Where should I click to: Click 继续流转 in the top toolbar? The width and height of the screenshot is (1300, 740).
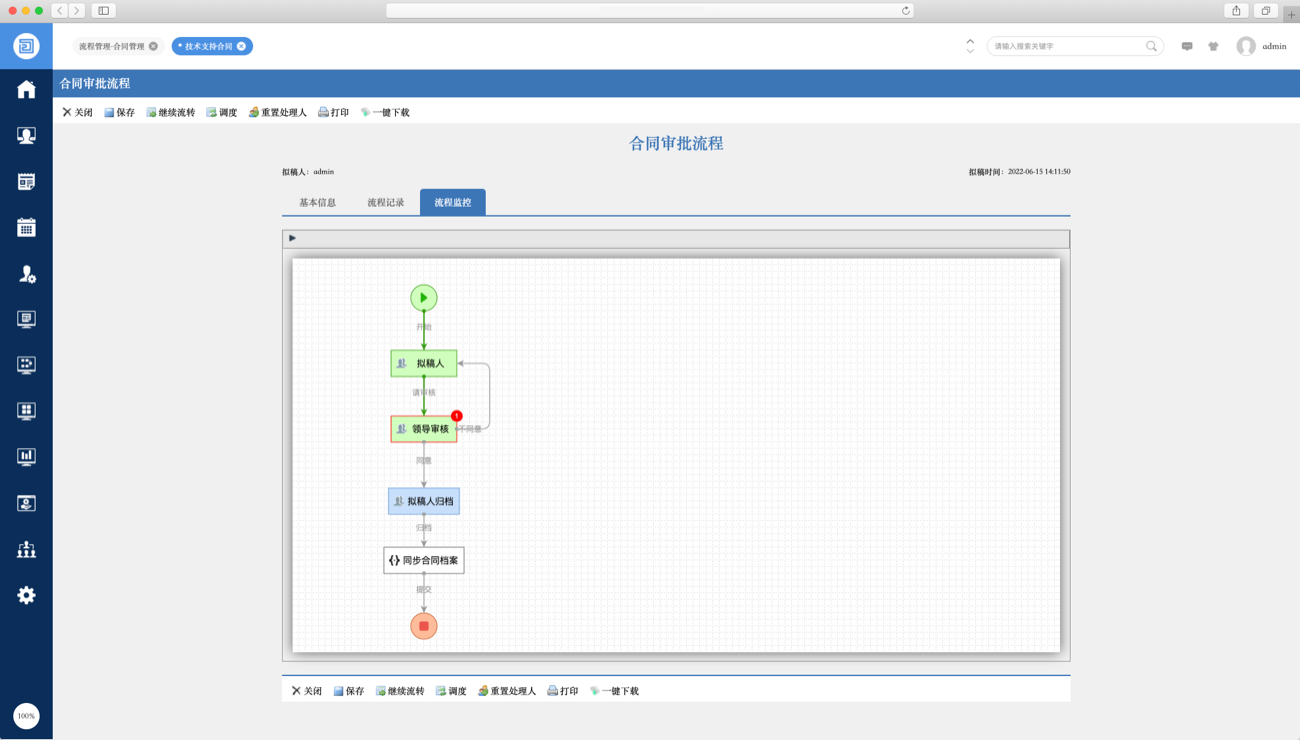point(170,113)
